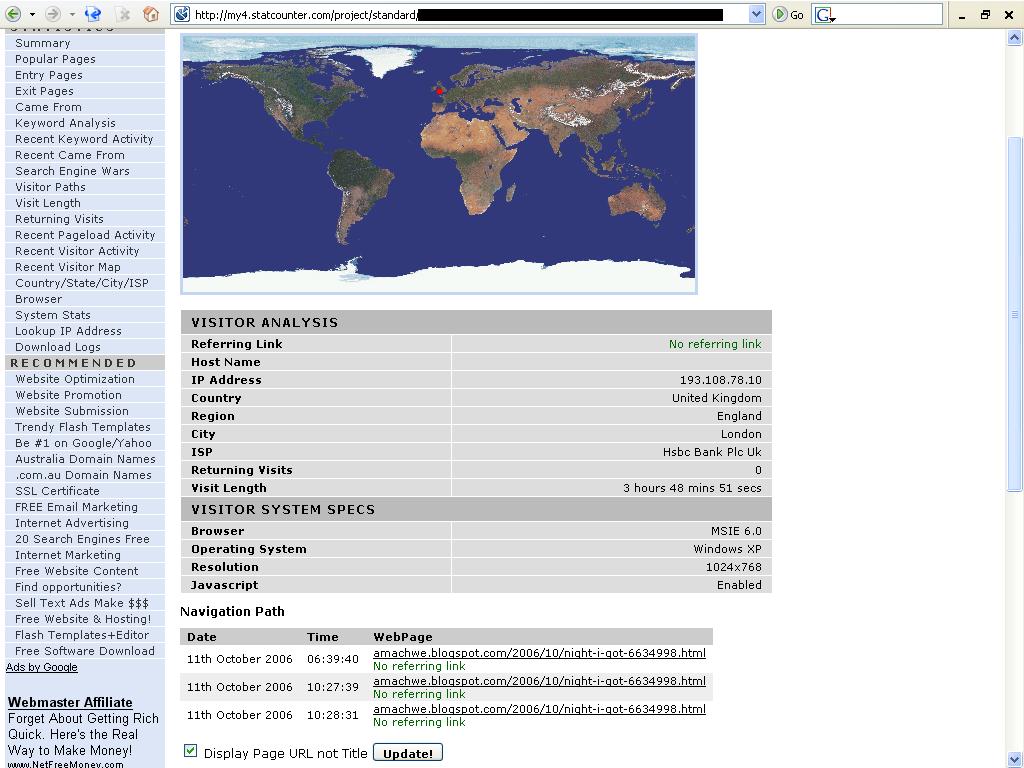Open blogspot link visited at 10:28:31
Viewport: 1024px width, 768px height.
(x=539, y=709)
